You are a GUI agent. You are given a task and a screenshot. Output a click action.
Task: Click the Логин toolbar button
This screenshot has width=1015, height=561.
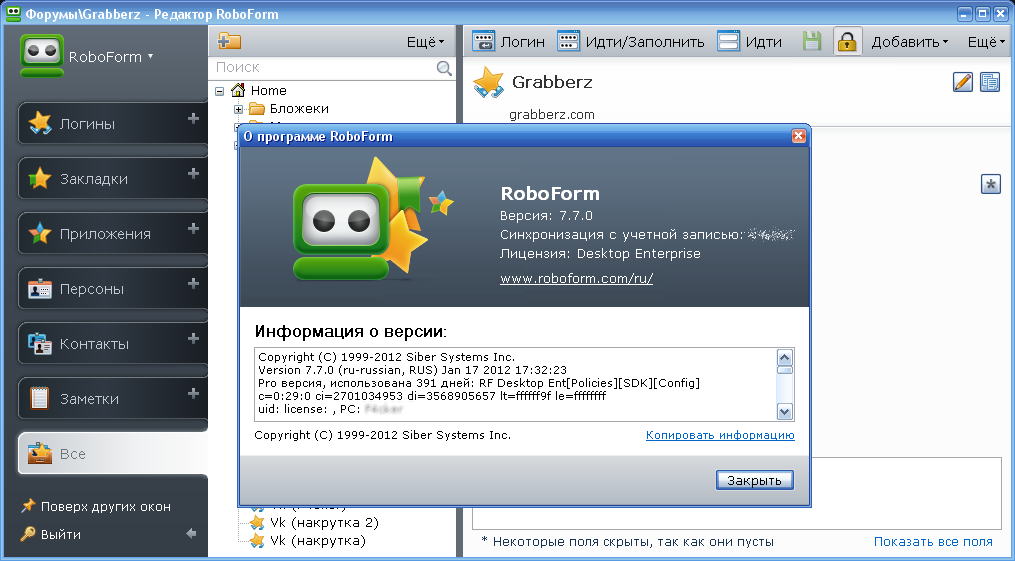tap(508, 42)
